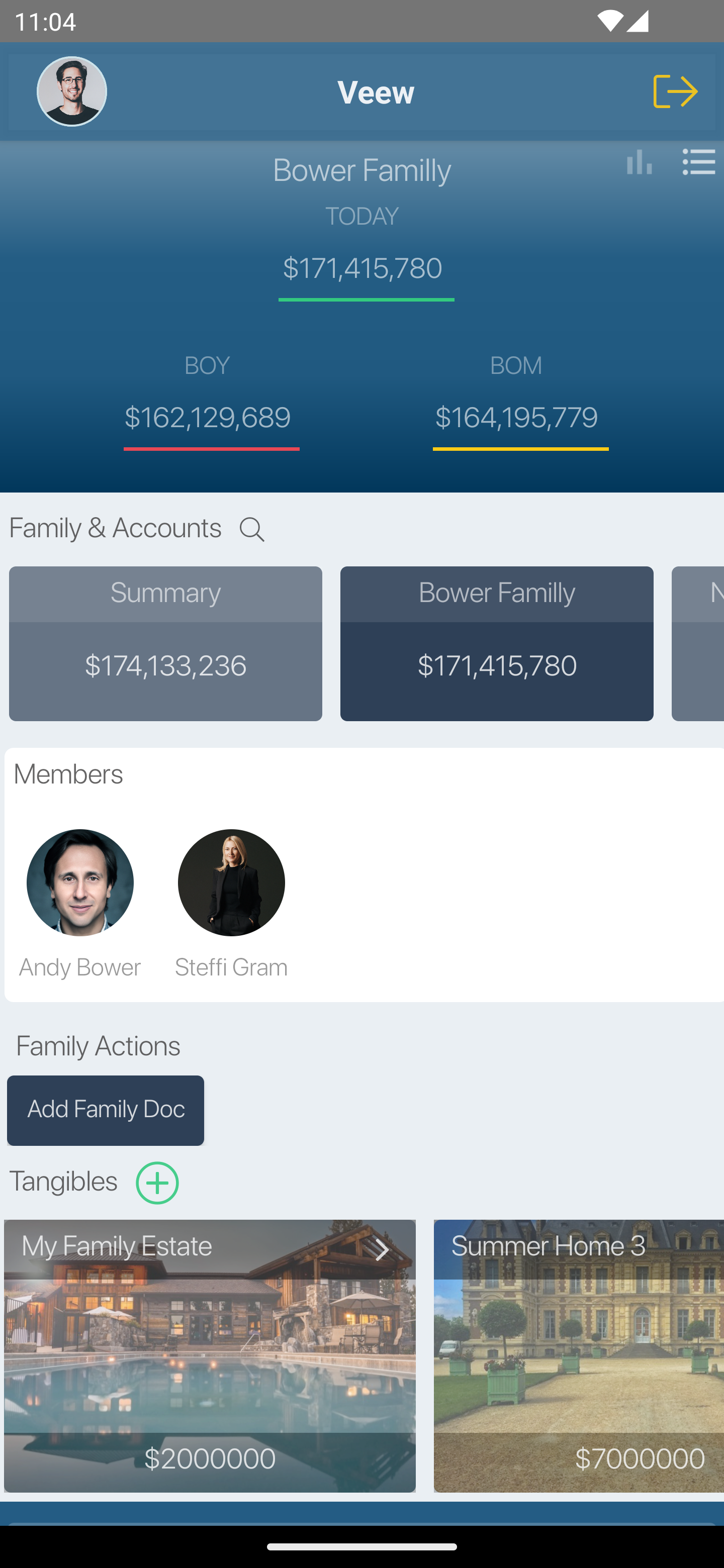Switch to list view icon
This screenshot has width=724, height=1568.
(x=698, y=162)
